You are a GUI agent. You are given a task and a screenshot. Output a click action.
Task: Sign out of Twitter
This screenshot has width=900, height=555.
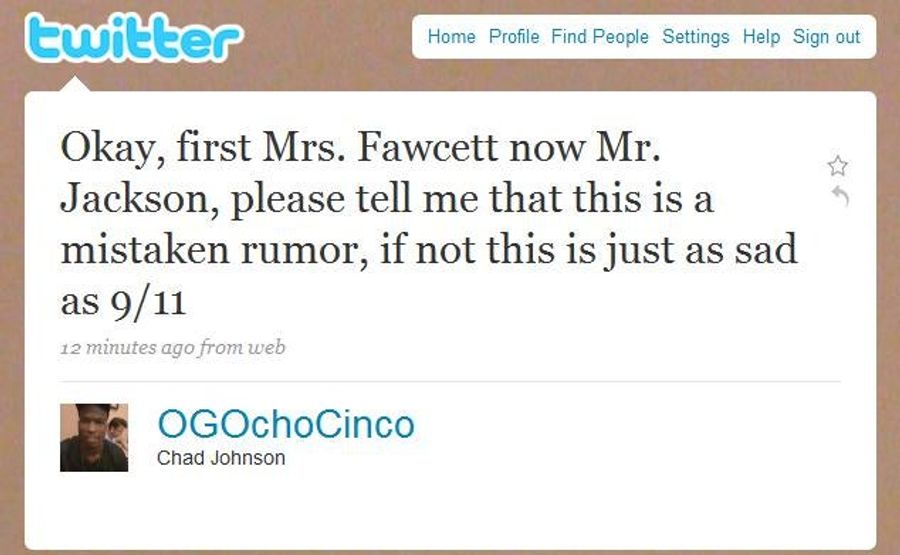tap(827, 37)
